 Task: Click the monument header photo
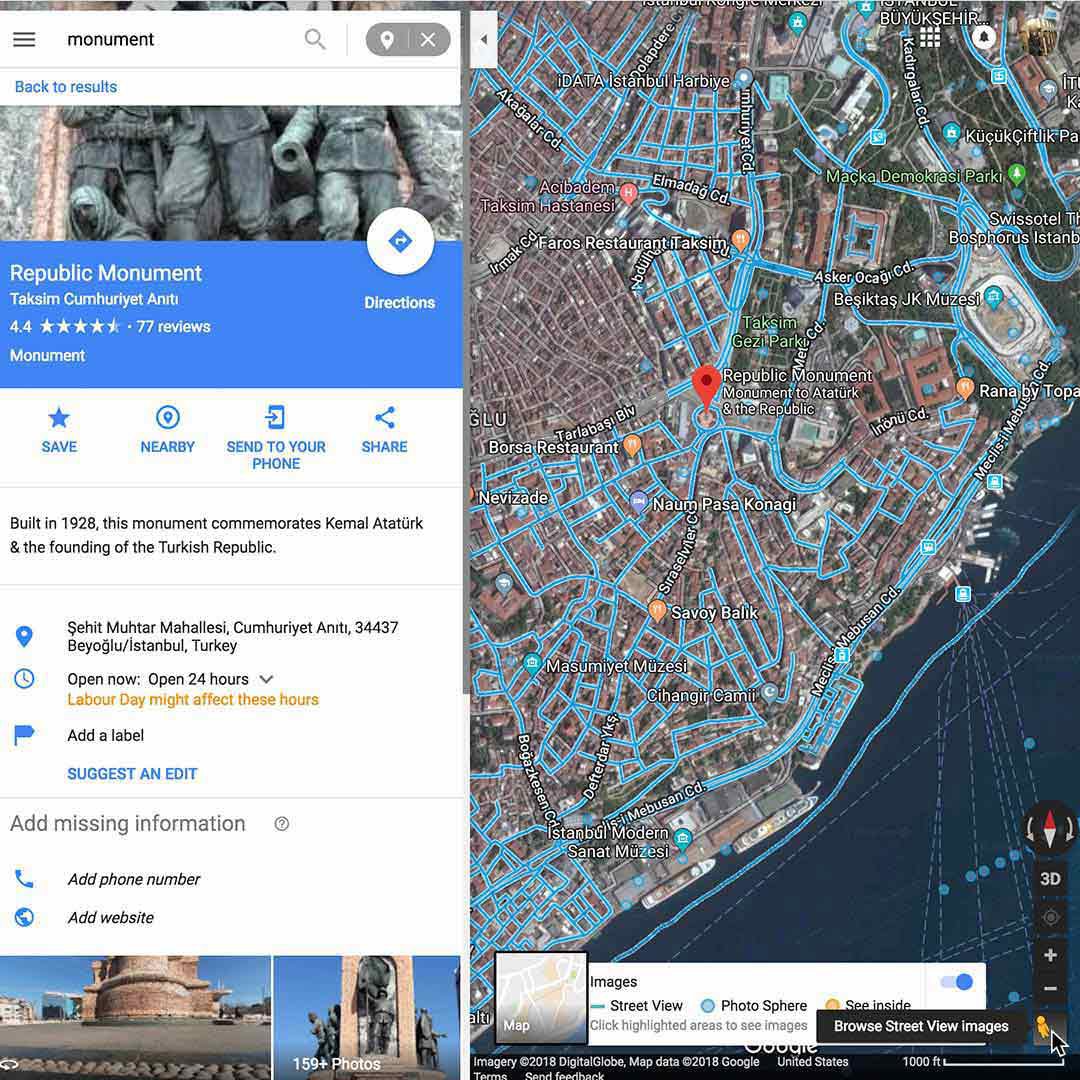click(x=231, y=174)
